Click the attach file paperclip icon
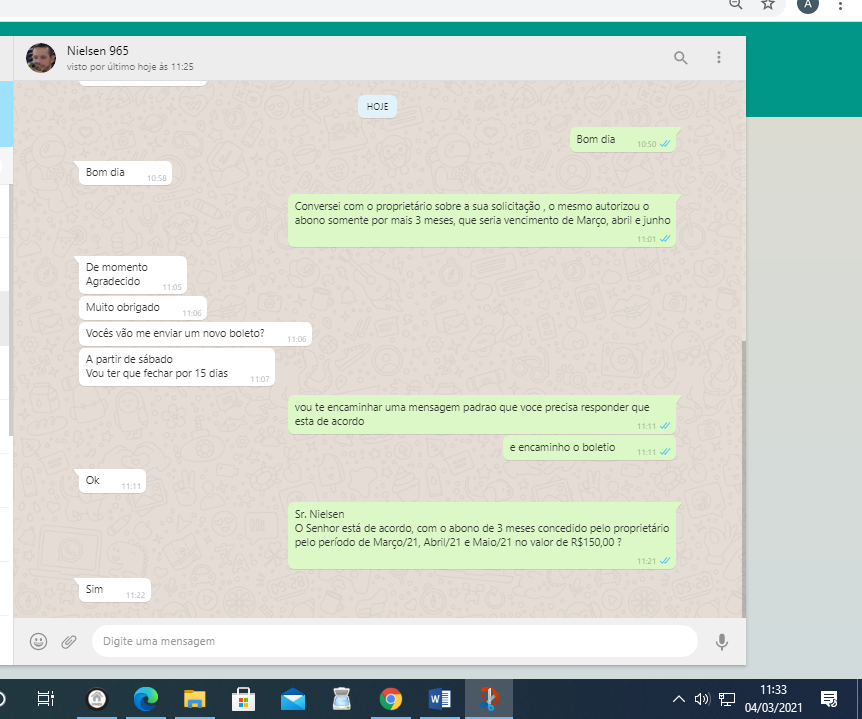The width and height of the screenshot is (862, 719). [x=69, y=641]
